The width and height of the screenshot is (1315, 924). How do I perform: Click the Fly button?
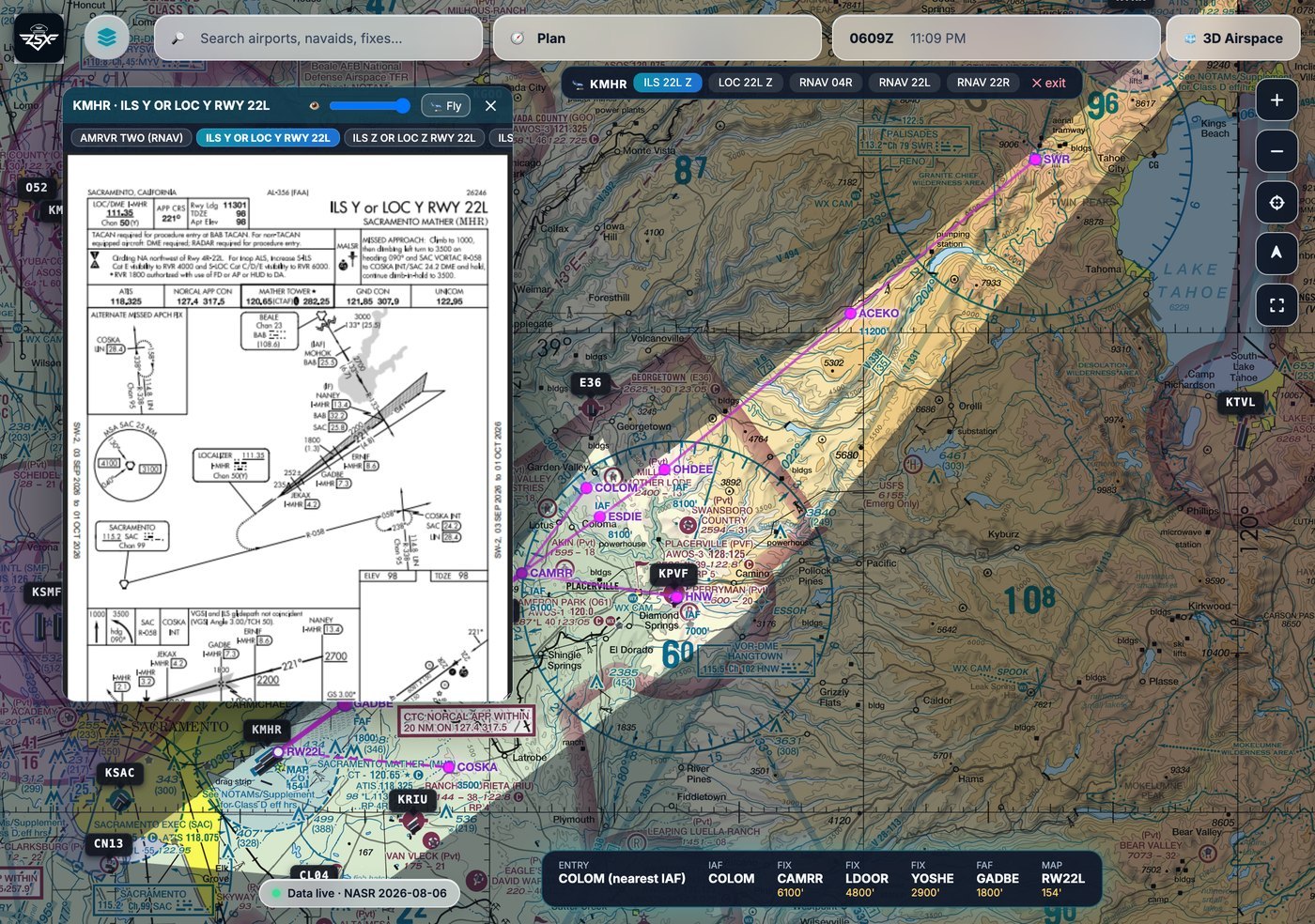point(445,106)
